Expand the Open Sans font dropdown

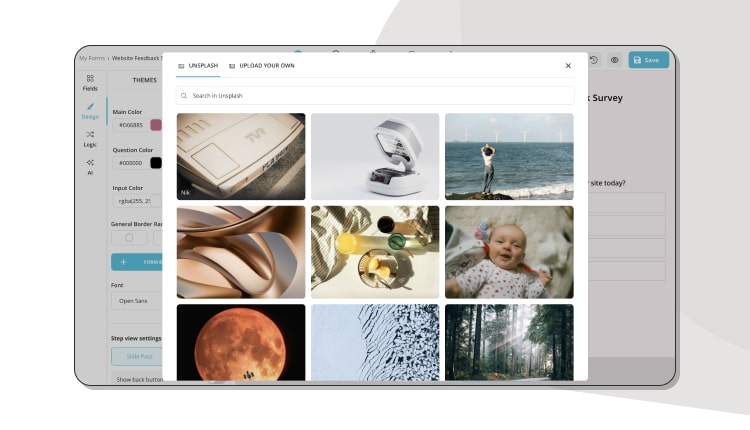click(136, 300)
